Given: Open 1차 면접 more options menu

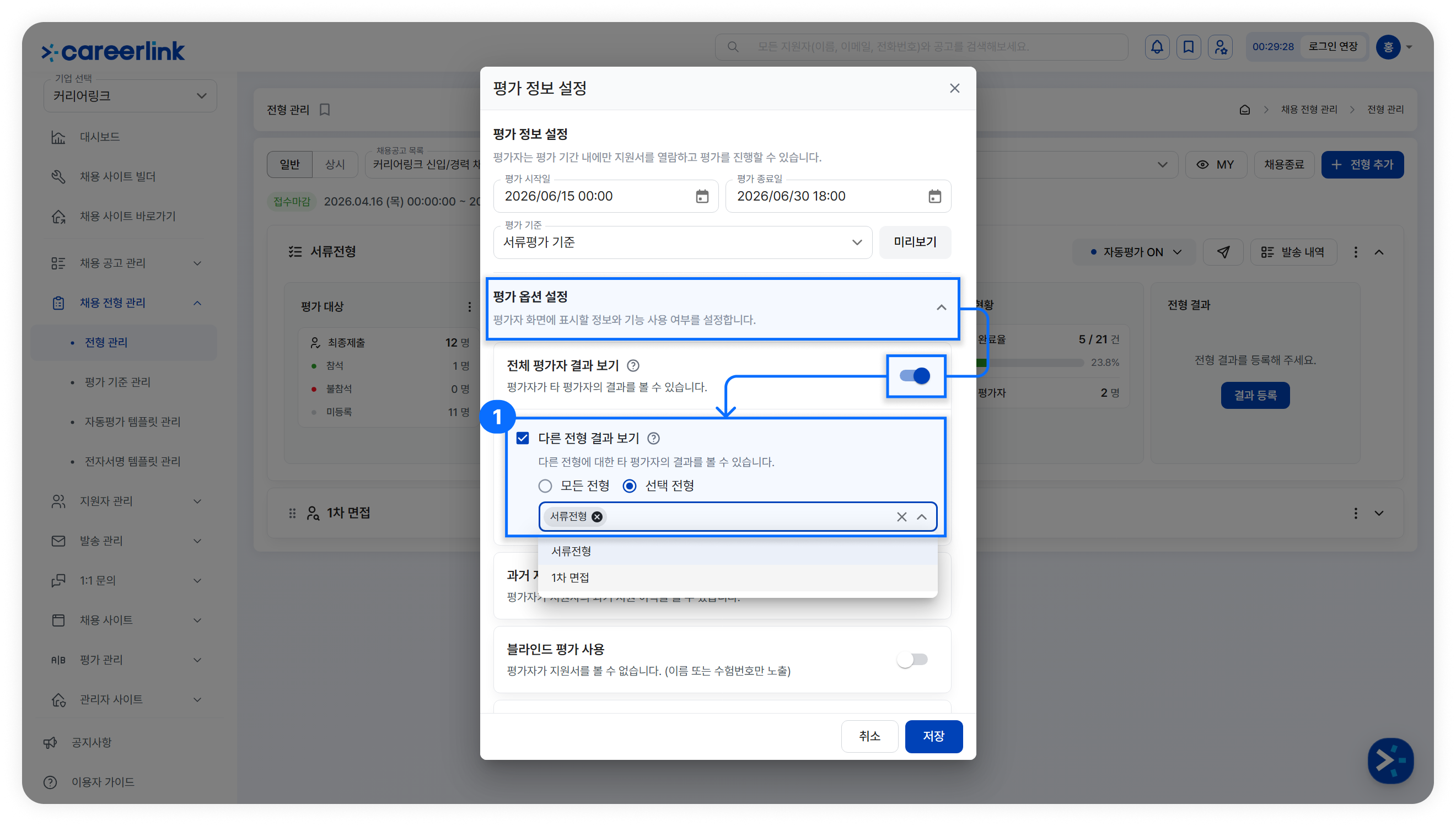Looking at the screenshot, I should tap(1356, 513).
